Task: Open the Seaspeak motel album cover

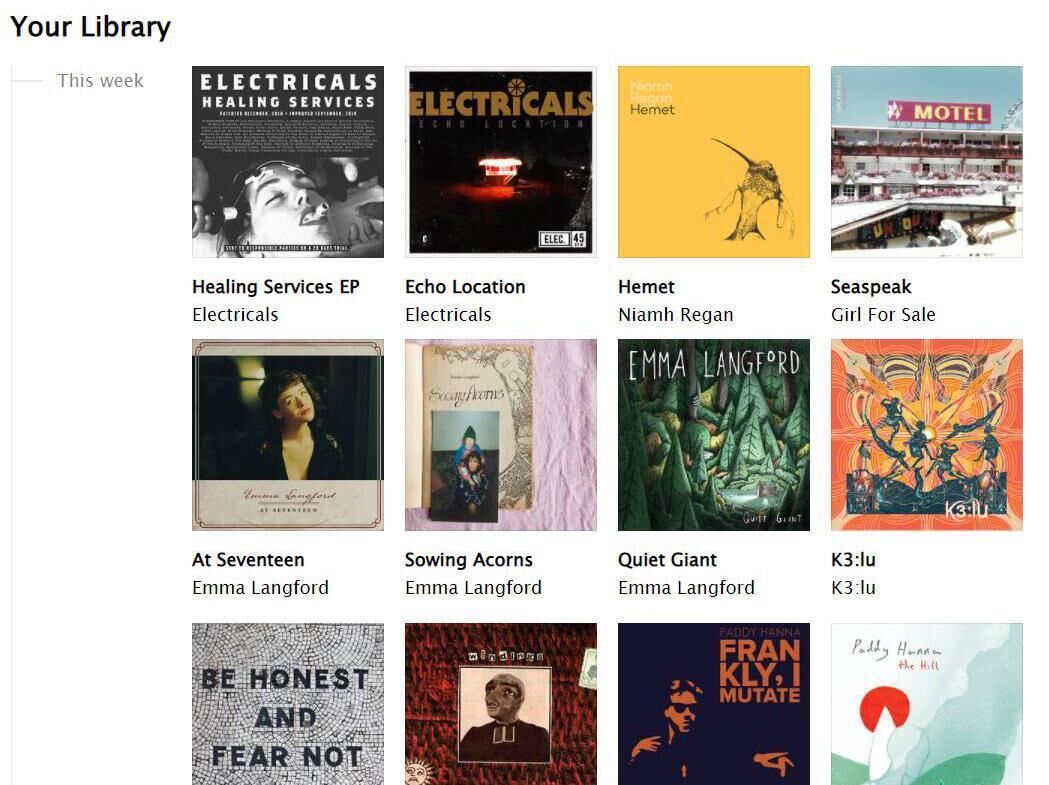Action: click(927, 161)
